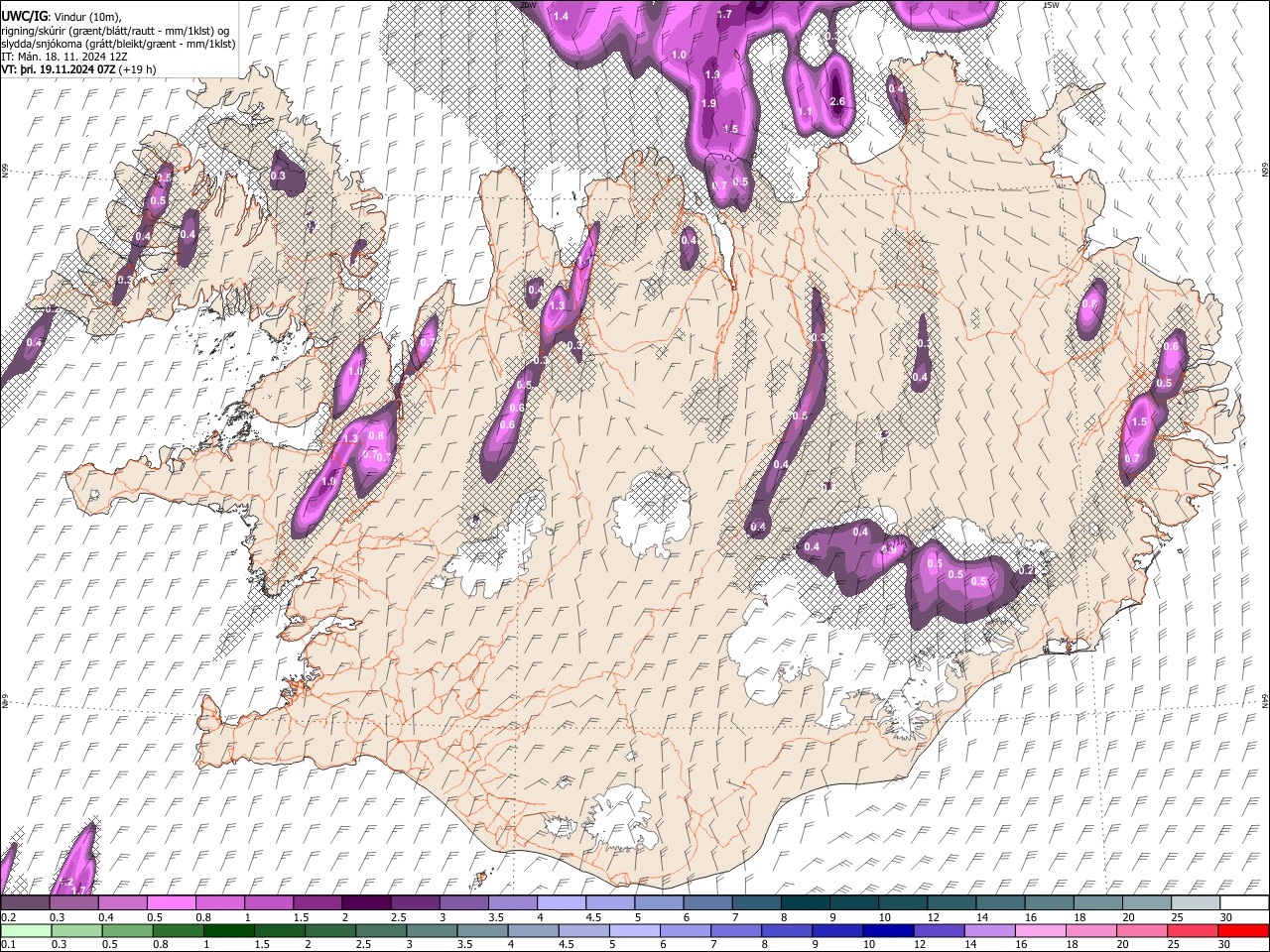
Task: Click the violet bottom-row swatch between 14 and 16
Action: [x=988, y=930]
